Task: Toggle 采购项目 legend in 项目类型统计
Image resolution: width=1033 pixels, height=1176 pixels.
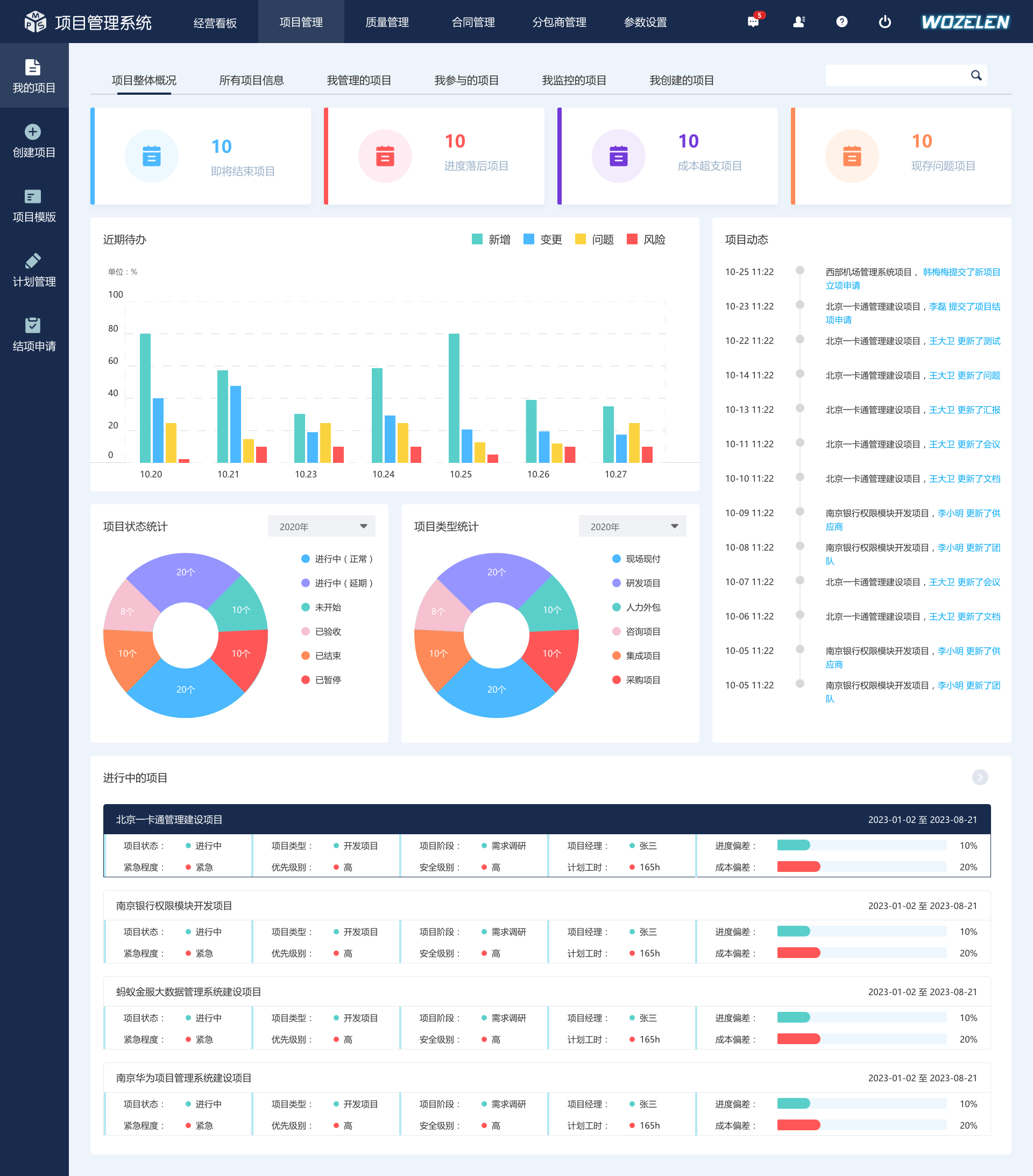Action: [x=636, y=679]
